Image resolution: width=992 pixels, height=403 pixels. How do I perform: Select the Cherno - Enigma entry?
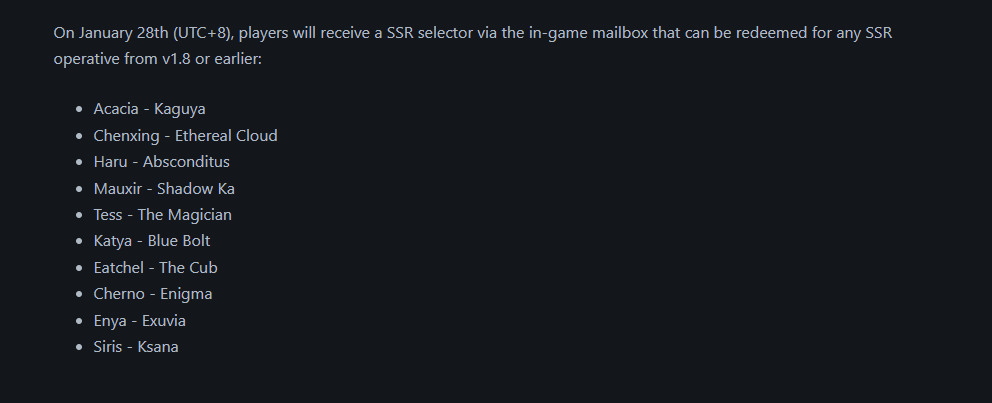(x=153, y=294)
